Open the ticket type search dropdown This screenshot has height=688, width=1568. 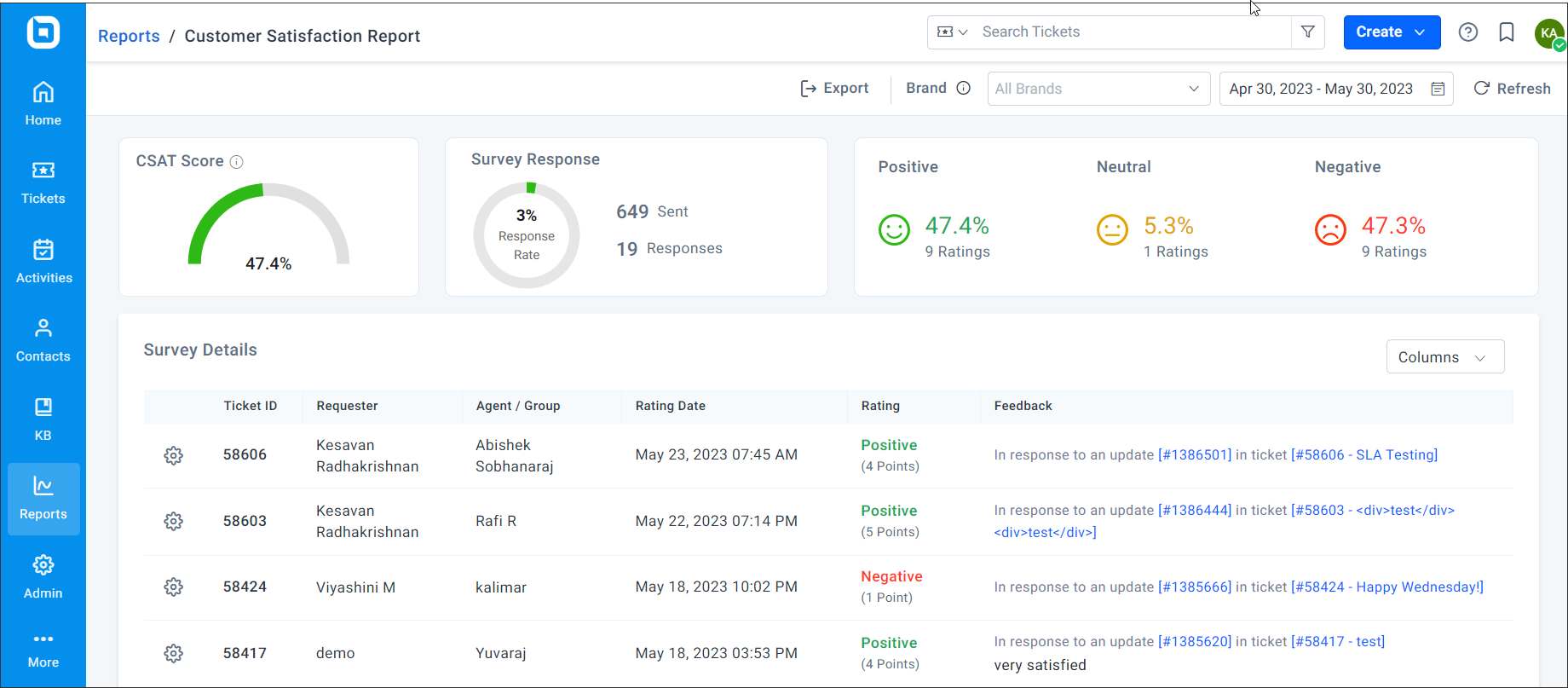952,32
